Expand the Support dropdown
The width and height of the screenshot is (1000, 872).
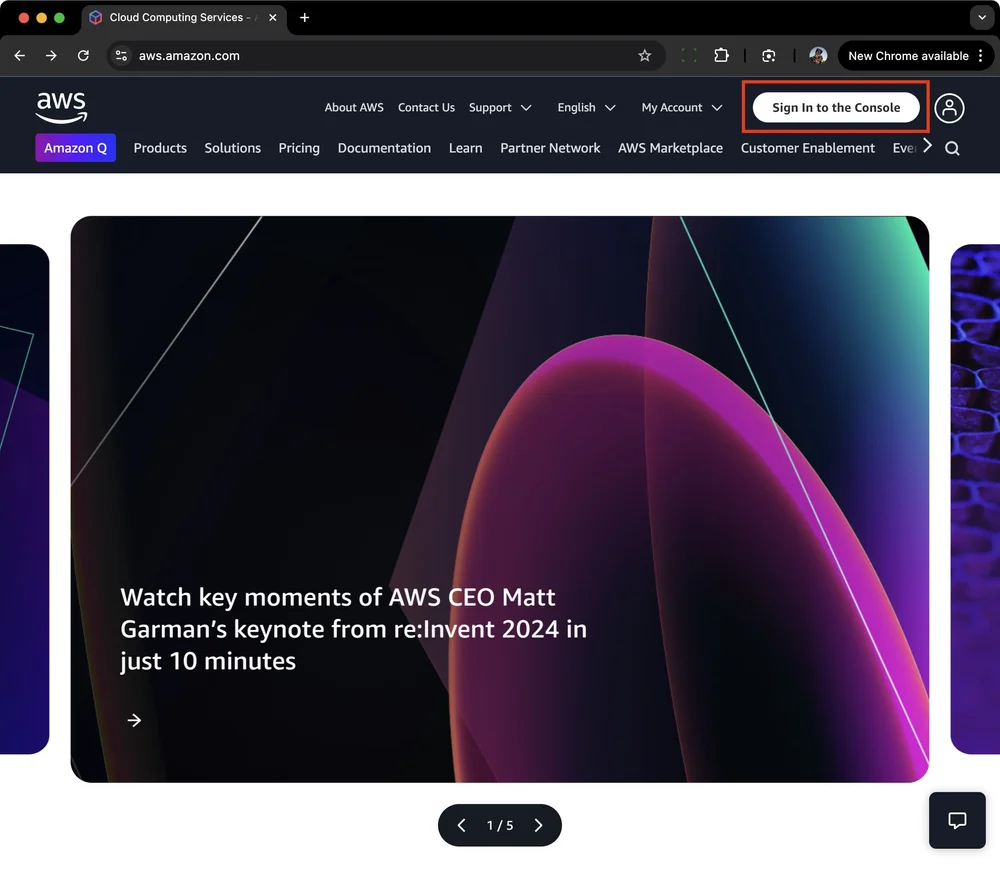pos(500,108)
